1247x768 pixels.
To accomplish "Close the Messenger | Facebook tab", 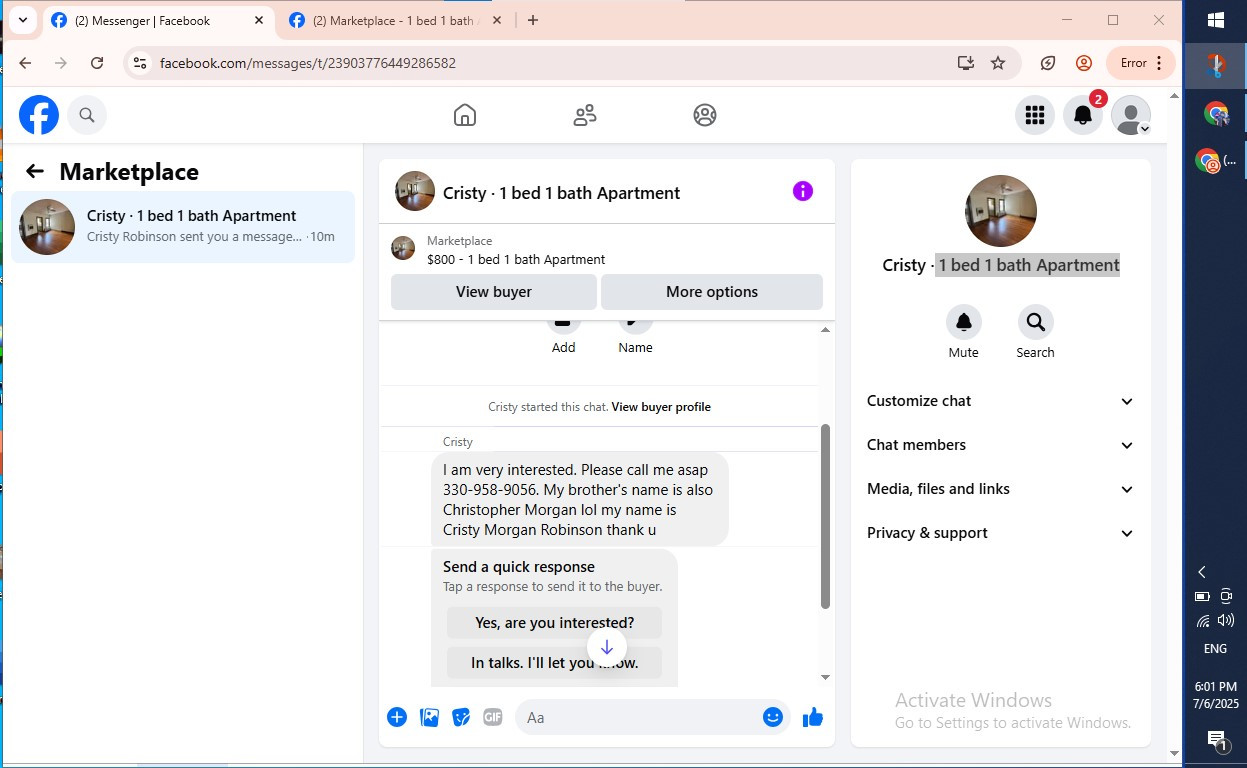I will coord(259,20).
